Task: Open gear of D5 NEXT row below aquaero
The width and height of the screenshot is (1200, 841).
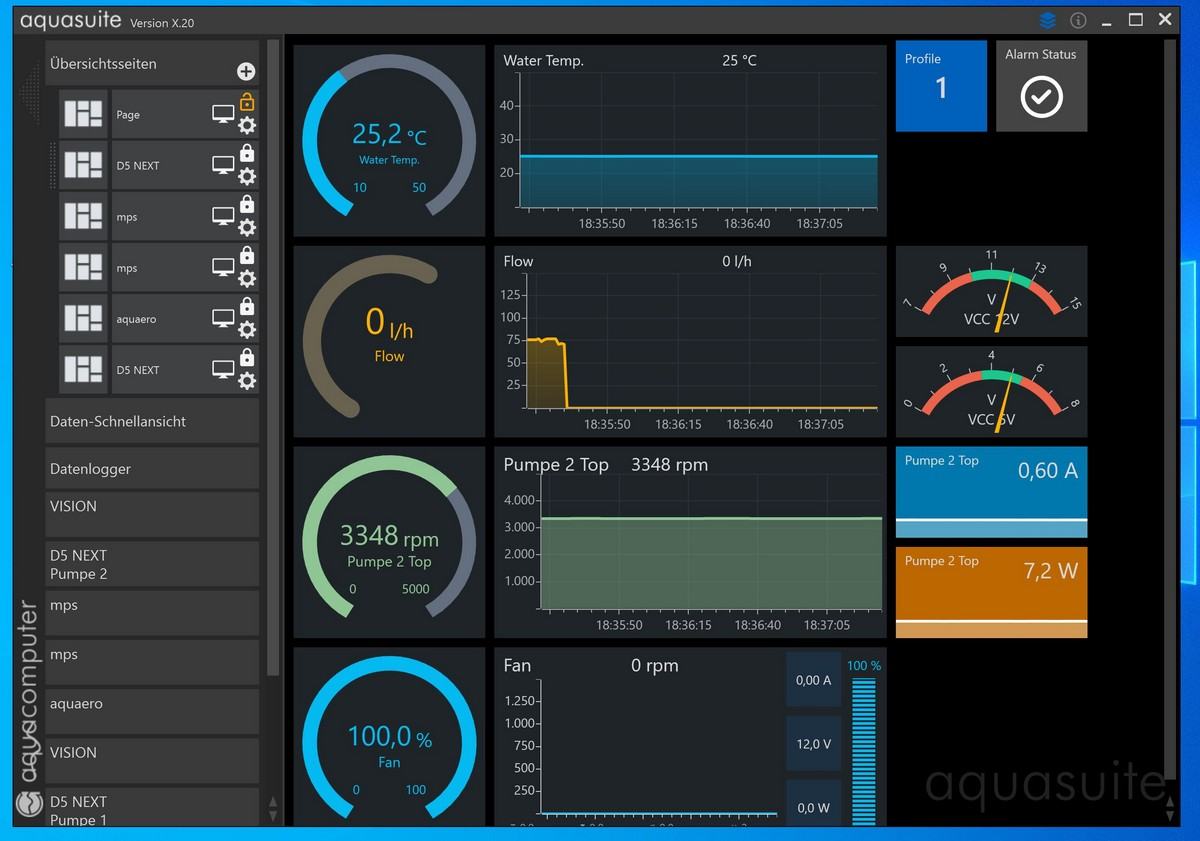Action: 247,381
